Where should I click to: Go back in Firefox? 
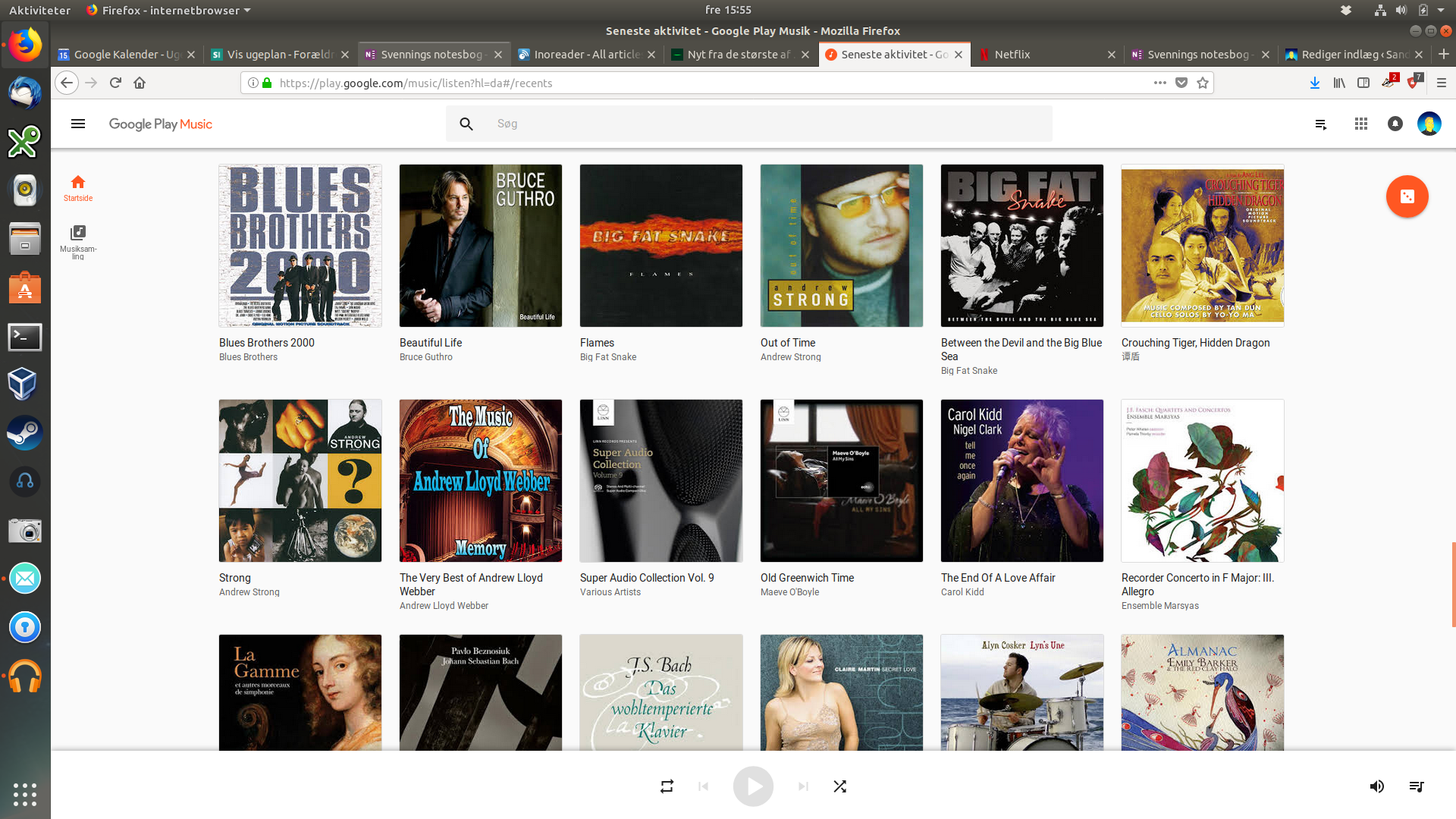click(x=67, y=83)
